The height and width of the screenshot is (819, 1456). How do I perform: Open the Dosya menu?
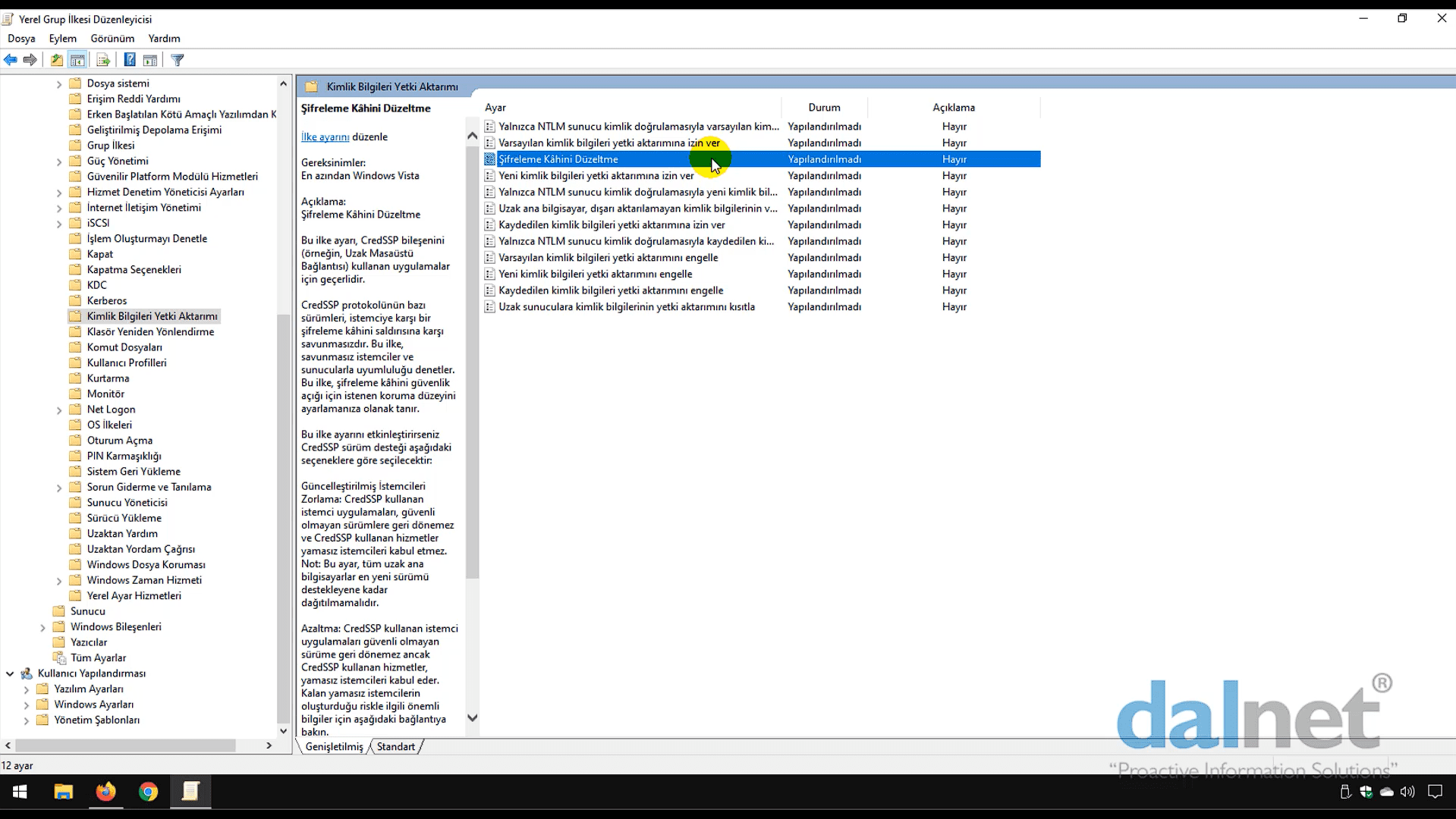coord(21,38)
